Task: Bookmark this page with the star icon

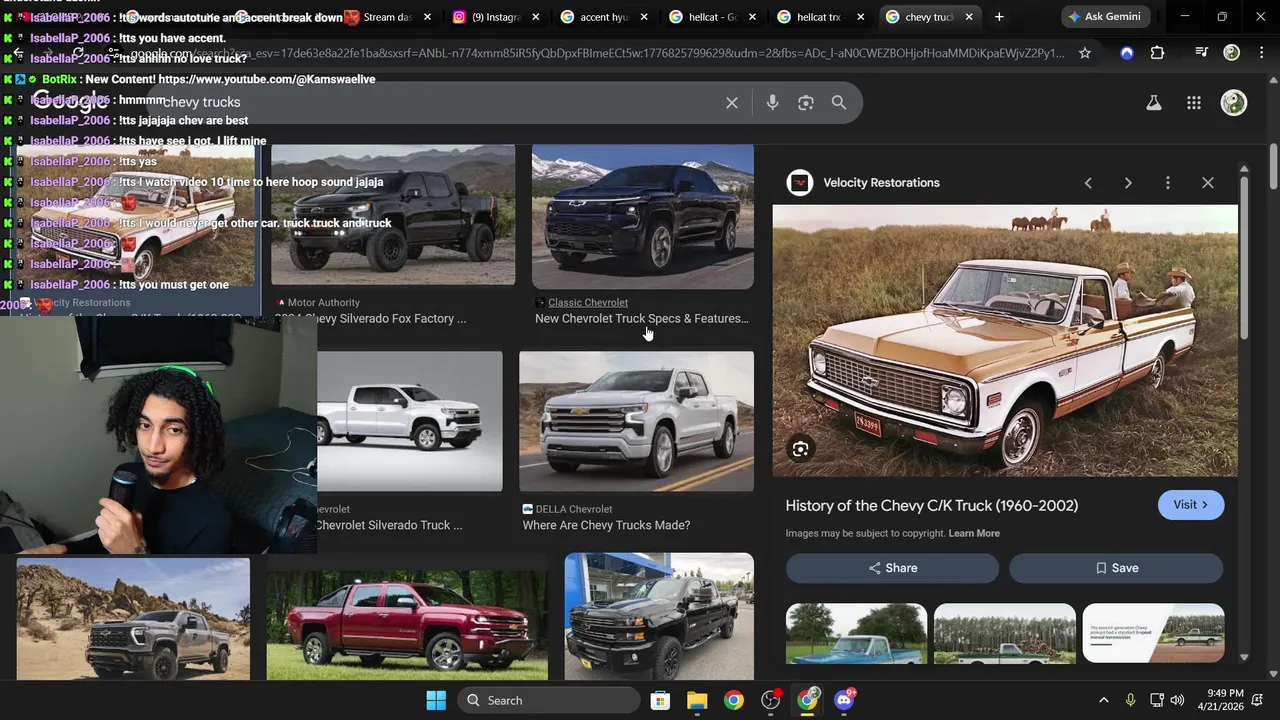Action: click(x=1085, y=53)
